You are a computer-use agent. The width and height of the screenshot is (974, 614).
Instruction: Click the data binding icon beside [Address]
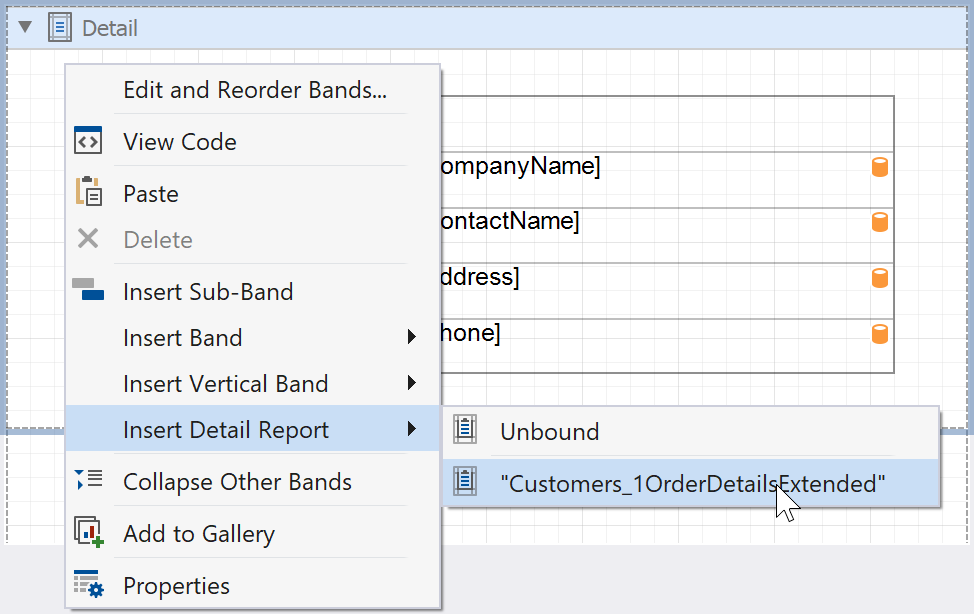(877, 277)
